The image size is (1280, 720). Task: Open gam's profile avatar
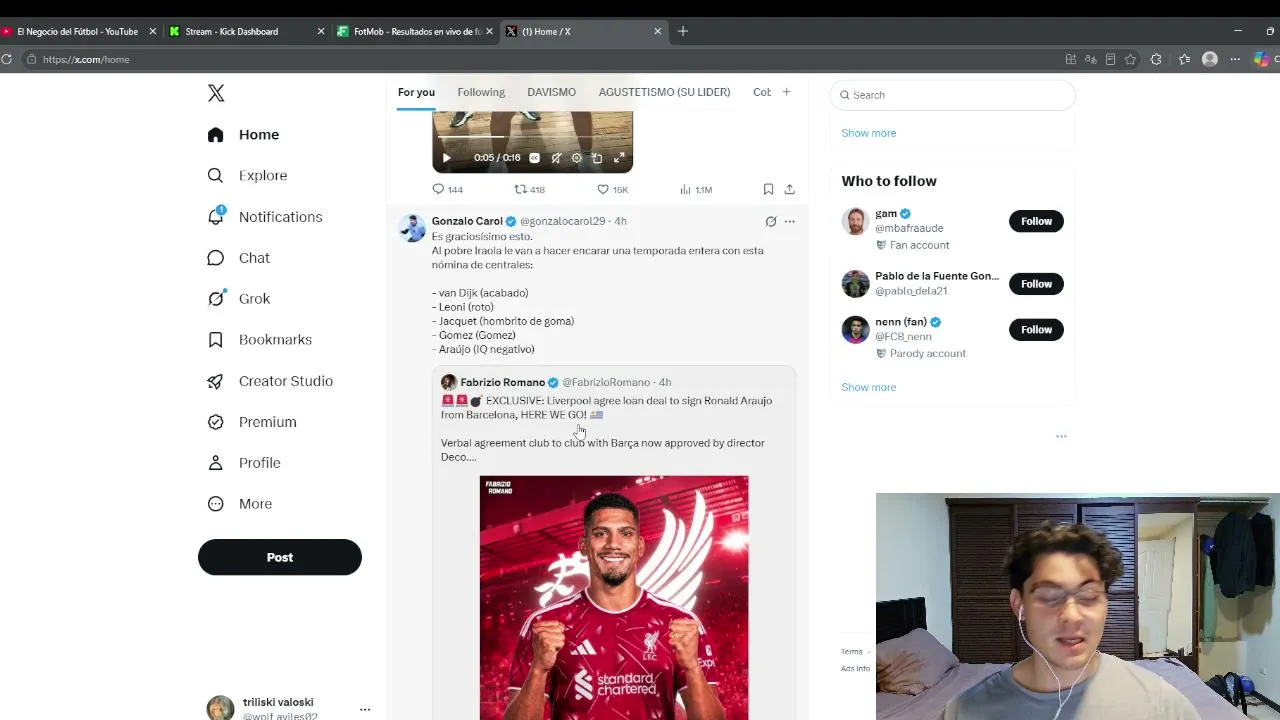pyautogui.click(x=855, y=221)
